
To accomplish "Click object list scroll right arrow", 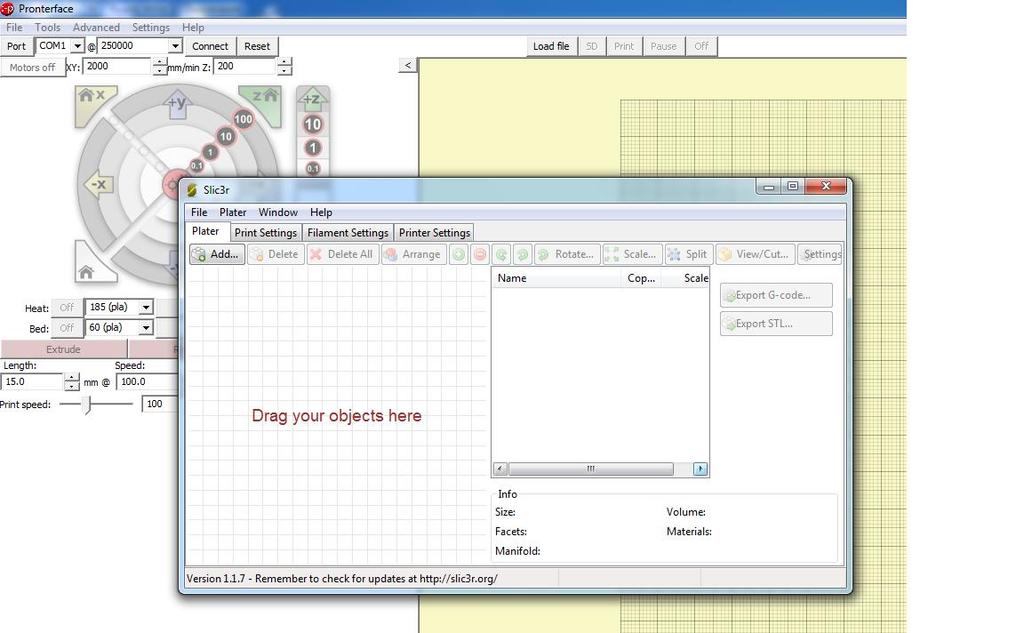I will (700, 469).
